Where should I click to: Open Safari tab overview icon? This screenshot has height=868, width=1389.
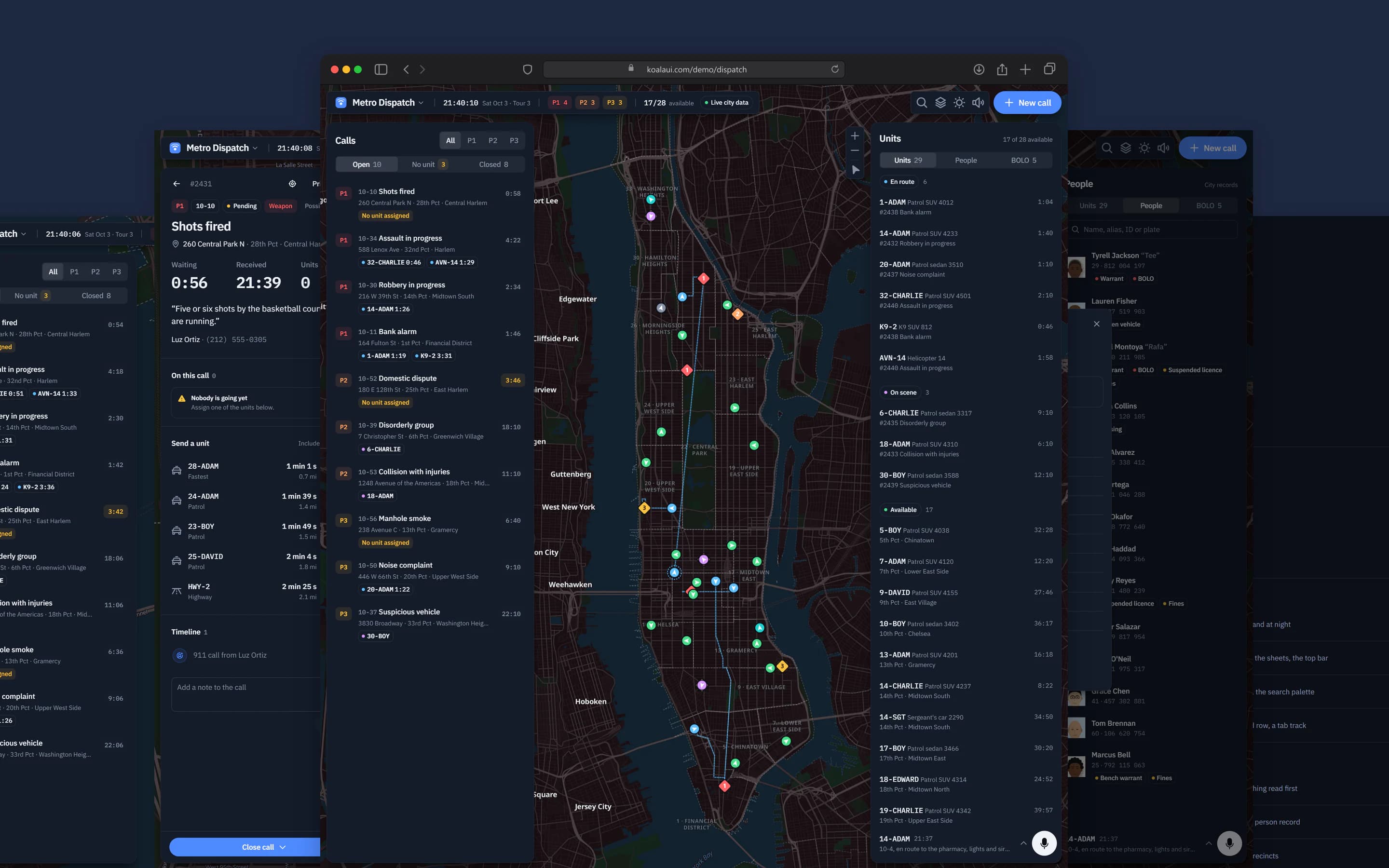[x=1049, y=69]
